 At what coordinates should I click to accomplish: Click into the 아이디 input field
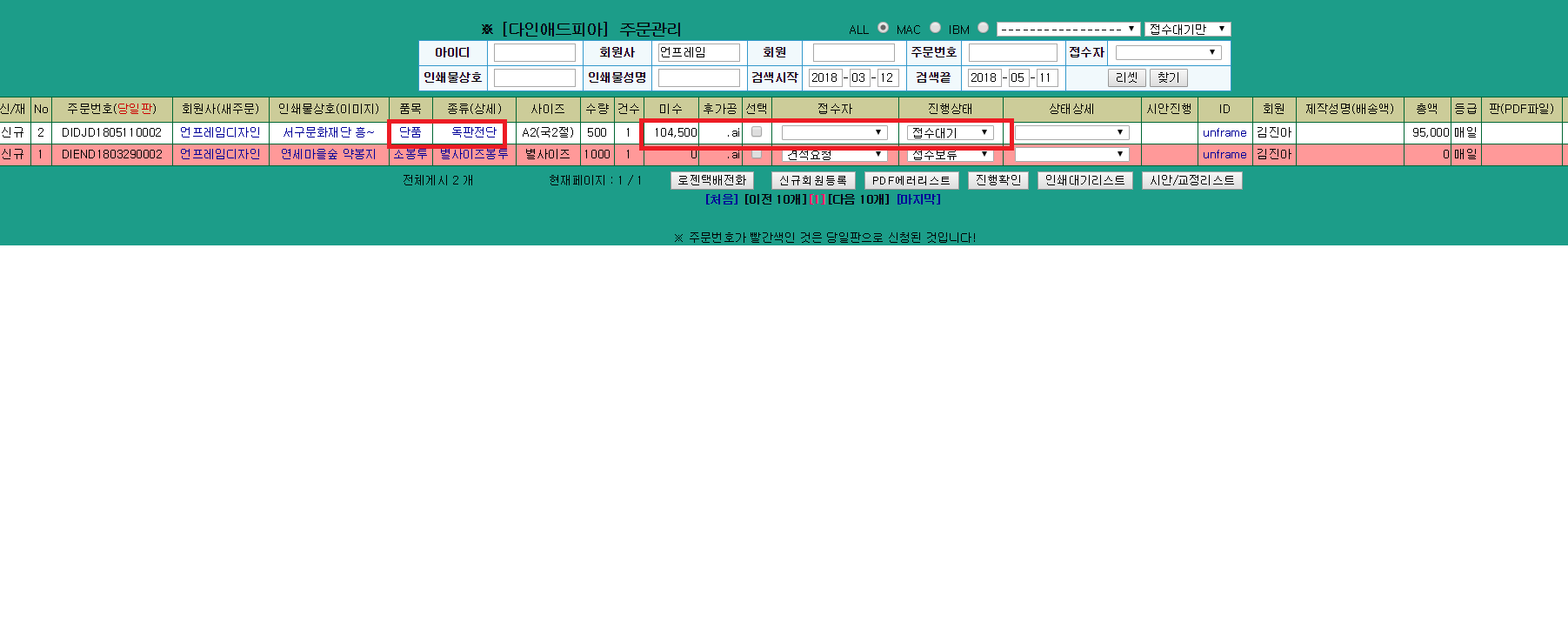534,53
